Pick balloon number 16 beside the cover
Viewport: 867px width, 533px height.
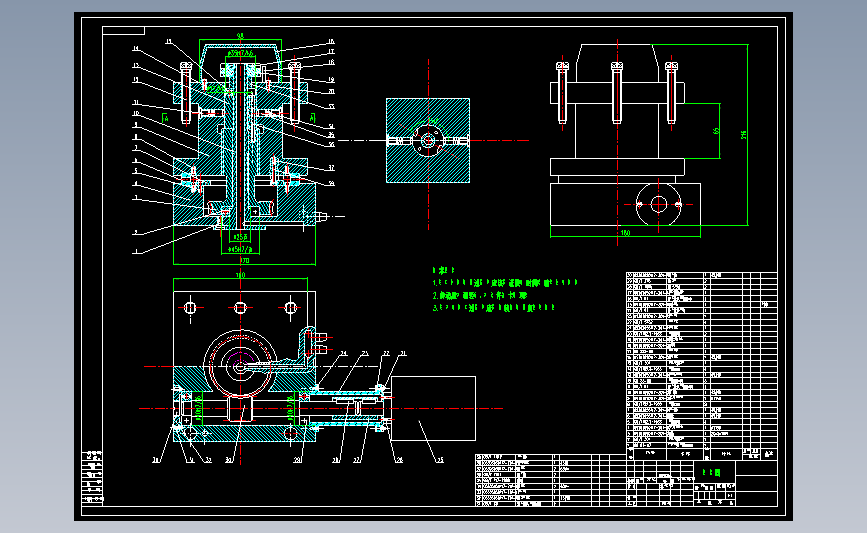pos(331,41)
